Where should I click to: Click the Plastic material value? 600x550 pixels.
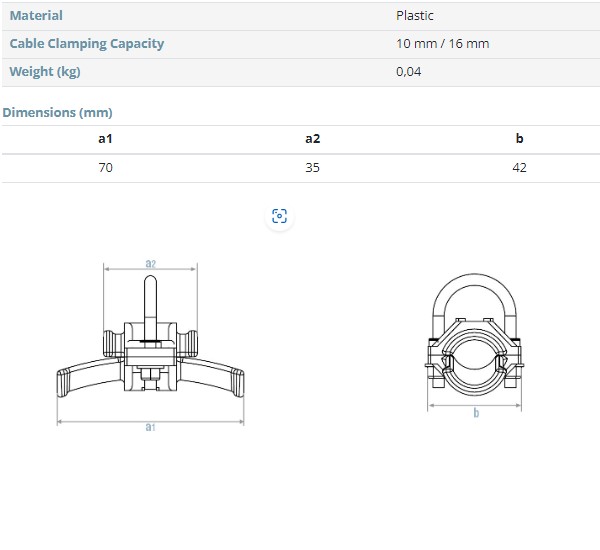tap(415, 15)
